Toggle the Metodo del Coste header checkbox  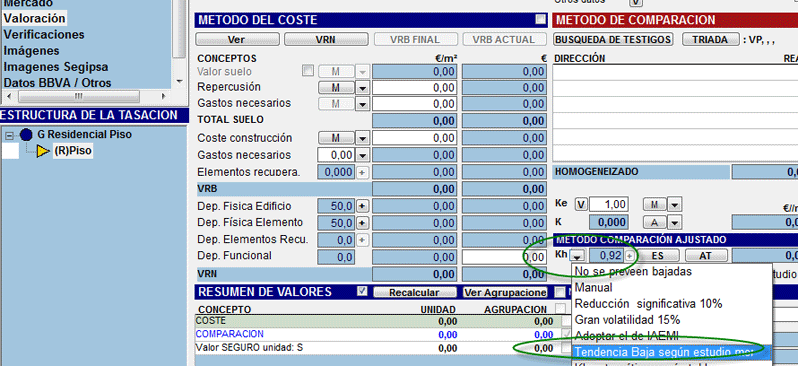[540, 19]
